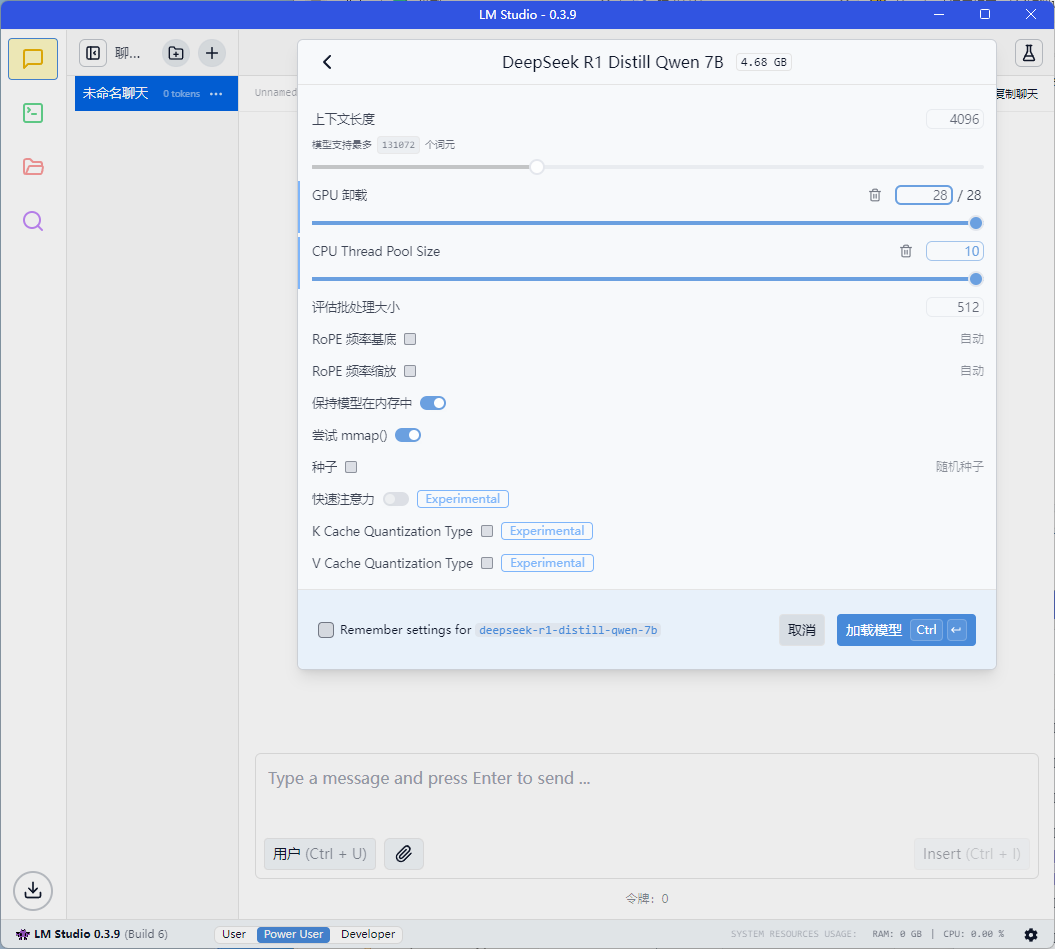Minimize the LM Studio window
Image resolution: width=1055 pixels, height=949 pixels.
939,14
